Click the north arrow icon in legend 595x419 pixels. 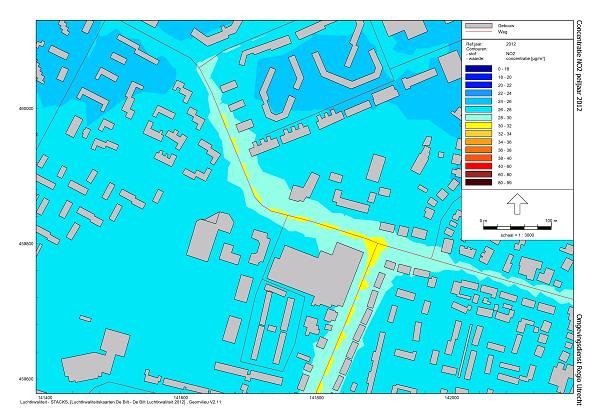coord(517,204)
